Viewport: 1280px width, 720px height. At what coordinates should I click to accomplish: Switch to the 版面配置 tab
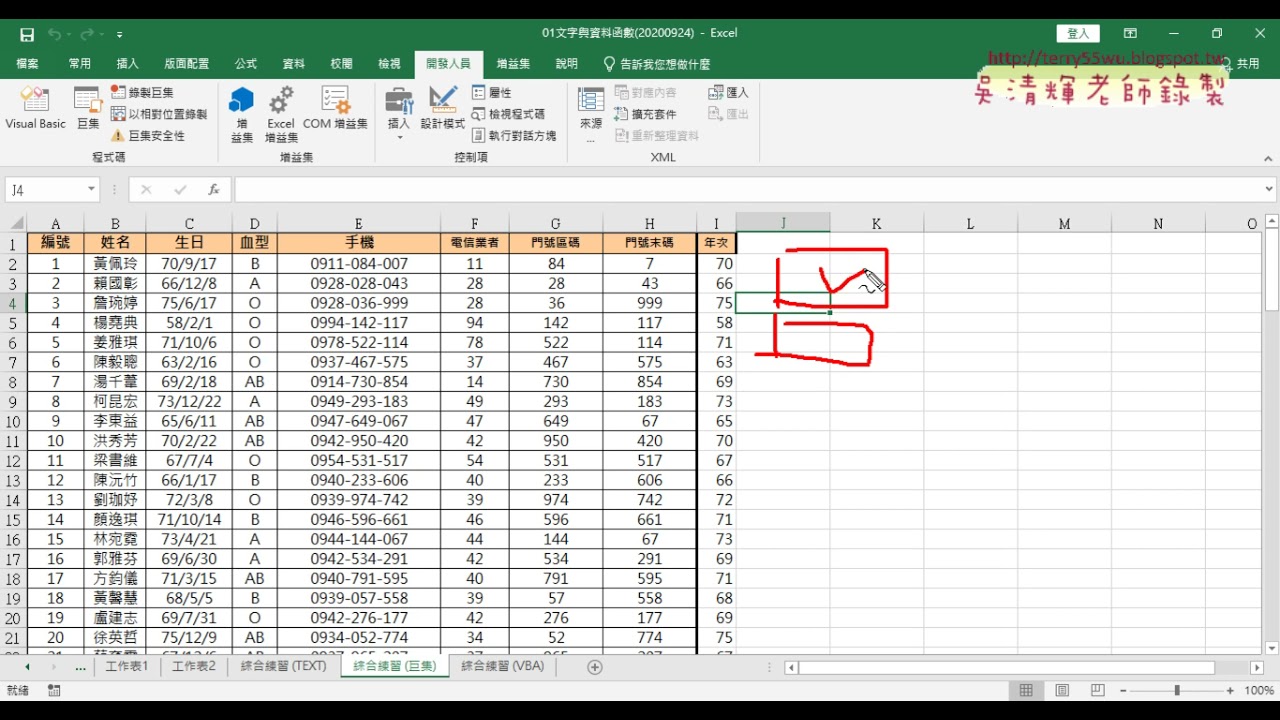pyautogui.click(x=187, y=64)
